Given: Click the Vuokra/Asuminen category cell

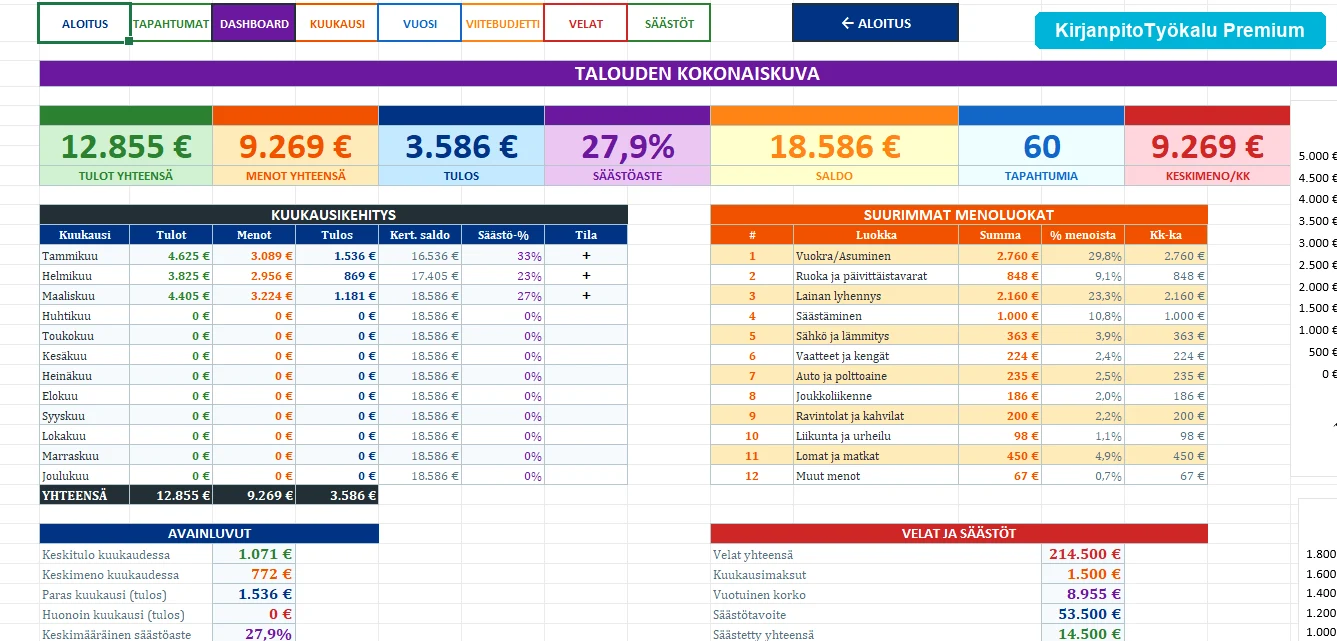Looking at the screenshot, I should (x=876, y=255).
